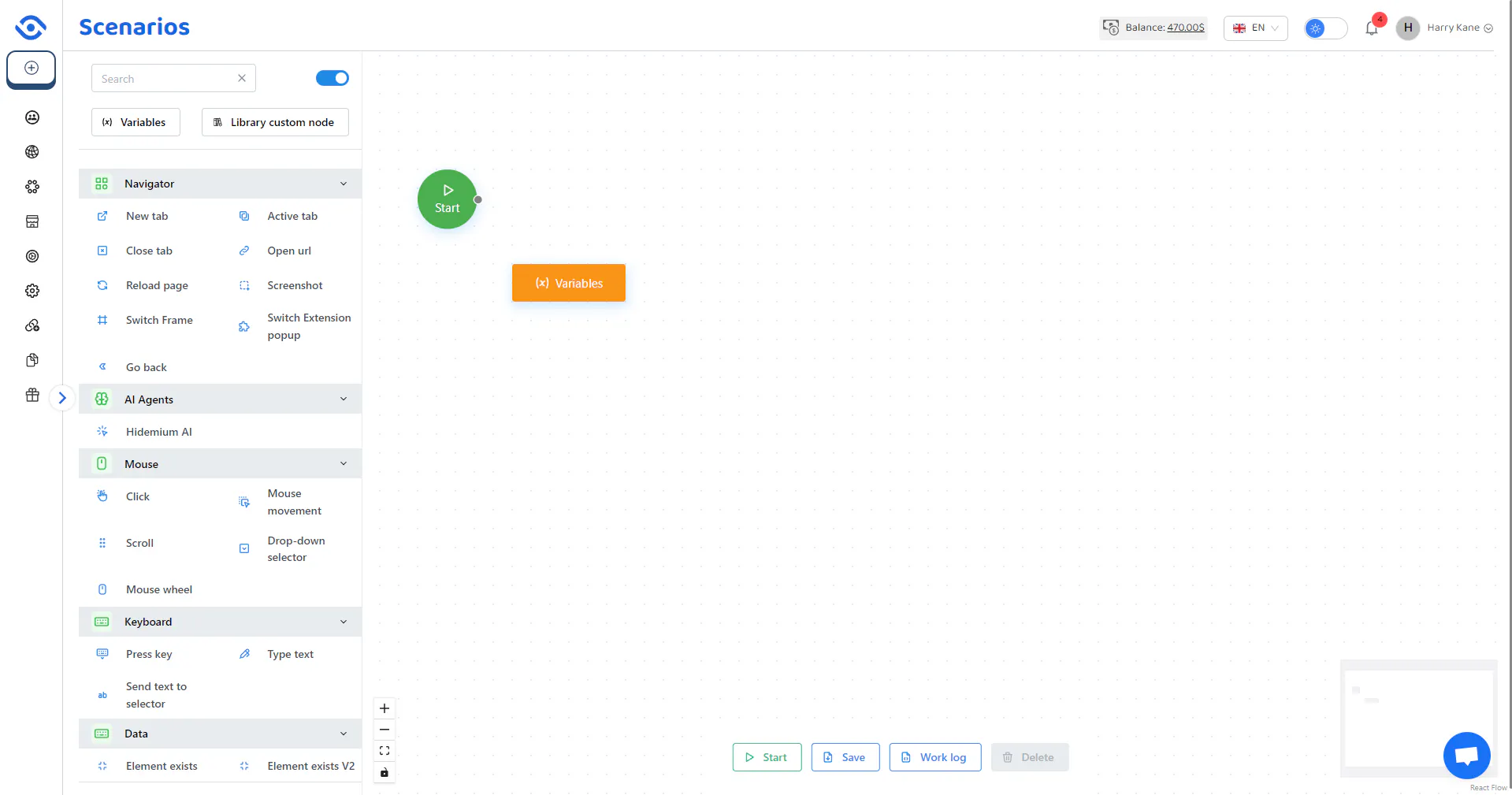Open the Work log
Viewport: 1512px width, 795px height.
pyautogui.click(x=935, y=757)
